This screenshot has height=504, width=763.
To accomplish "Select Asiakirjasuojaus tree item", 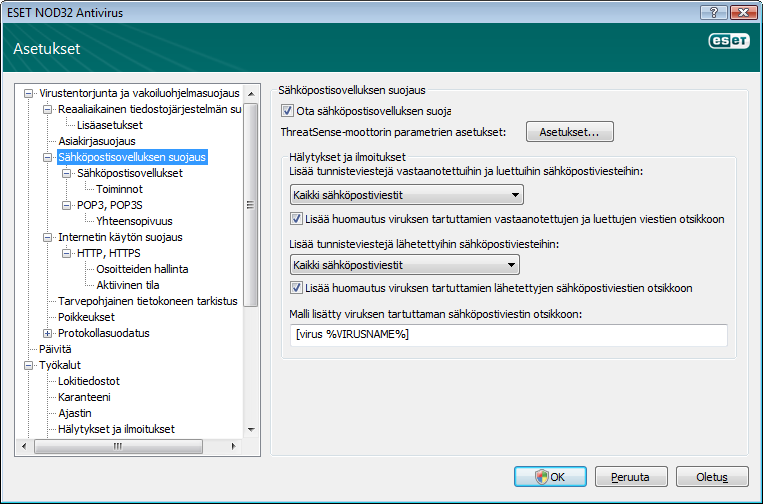I will [97, 141].
